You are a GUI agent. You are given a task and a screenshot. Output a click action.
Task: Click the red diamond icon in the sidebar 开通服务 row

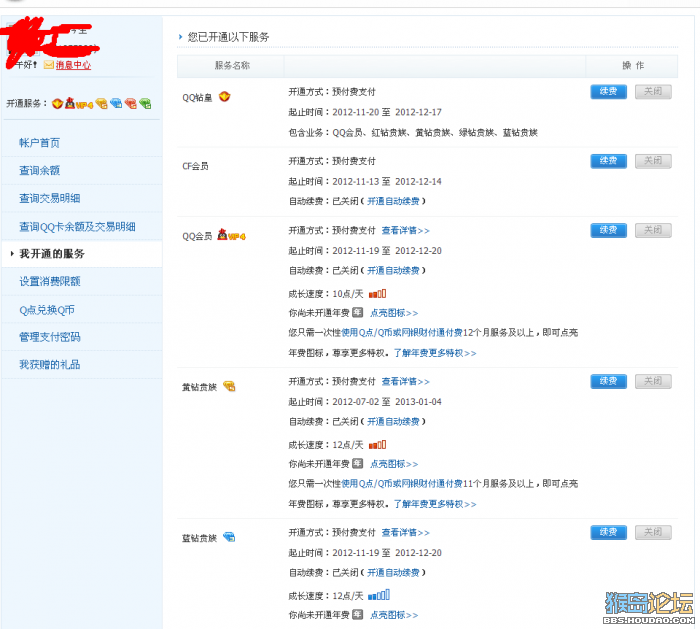[x=130, y=104]
